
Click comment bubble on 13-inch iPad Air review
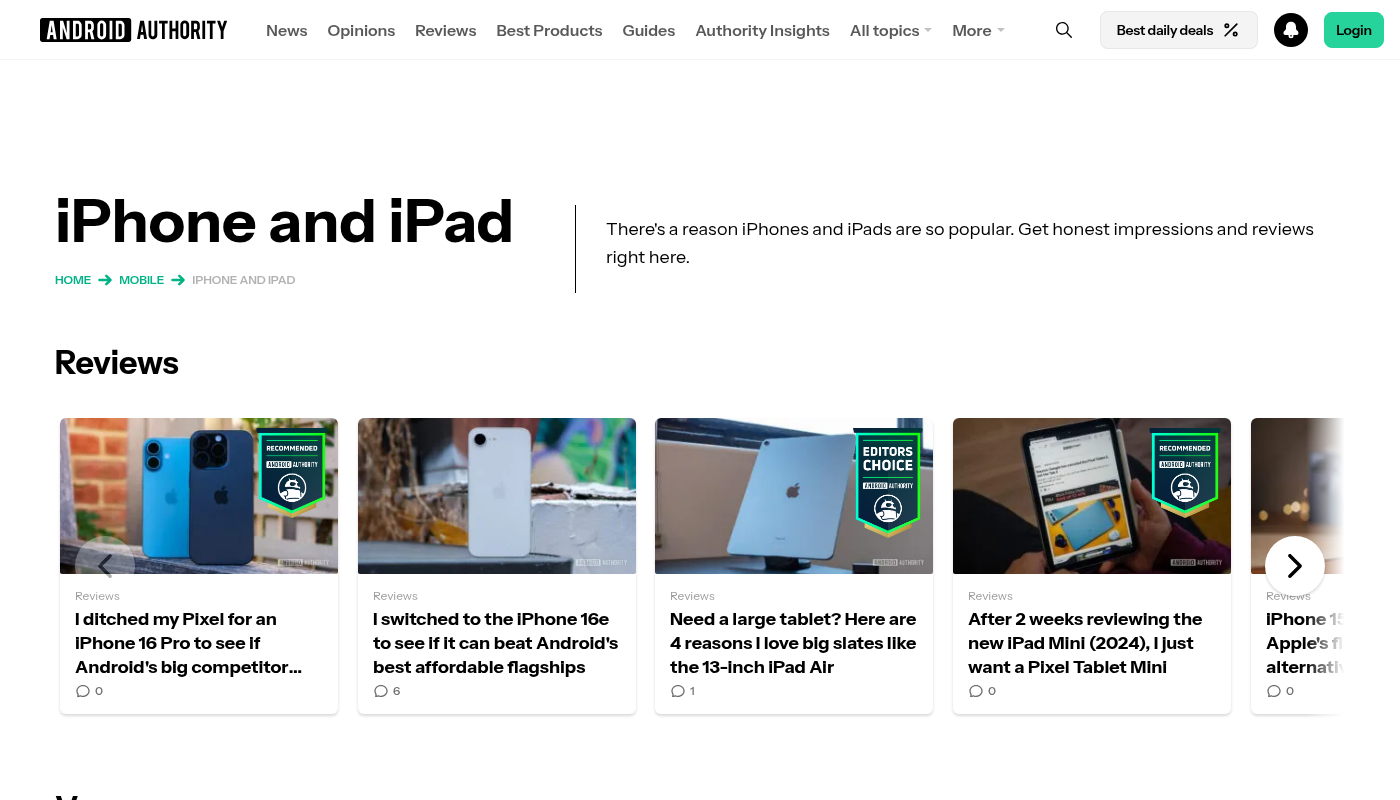[678, 691]
